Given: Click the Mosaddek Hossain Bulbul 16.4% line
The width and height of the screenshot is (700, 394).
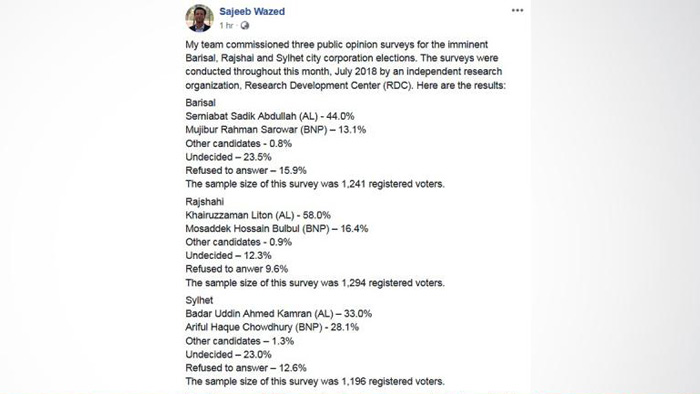Looking at the screenshot, I should [277, 229].
